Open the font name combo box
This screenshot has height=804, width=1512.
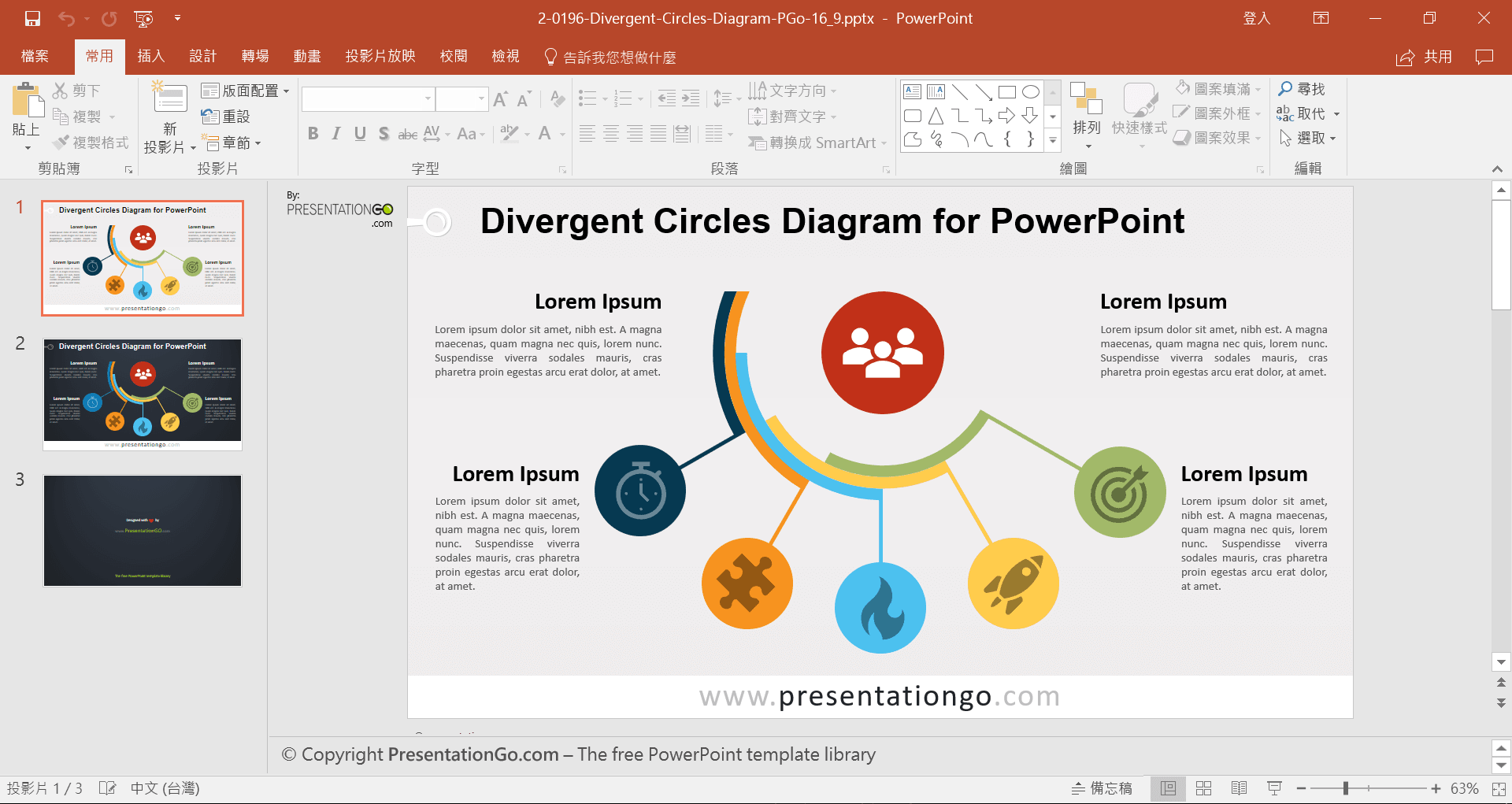[x=369, y=99]
